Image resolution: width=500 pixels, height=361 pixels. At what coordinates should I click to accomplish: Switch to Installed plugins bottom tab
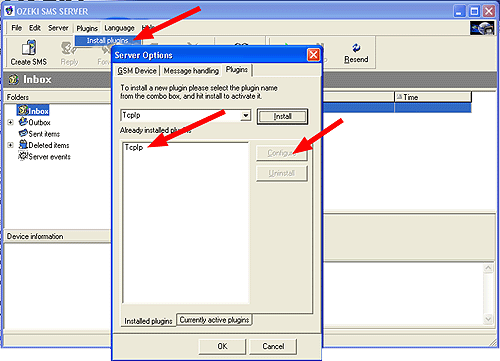148,321
